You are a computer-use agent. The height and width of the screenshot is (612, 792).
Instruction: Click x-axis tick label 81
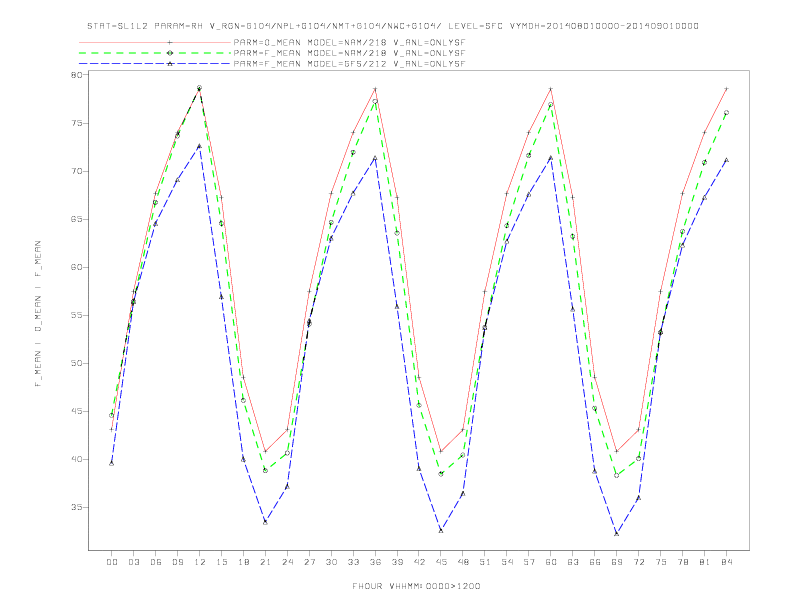(x=705, y=562)
